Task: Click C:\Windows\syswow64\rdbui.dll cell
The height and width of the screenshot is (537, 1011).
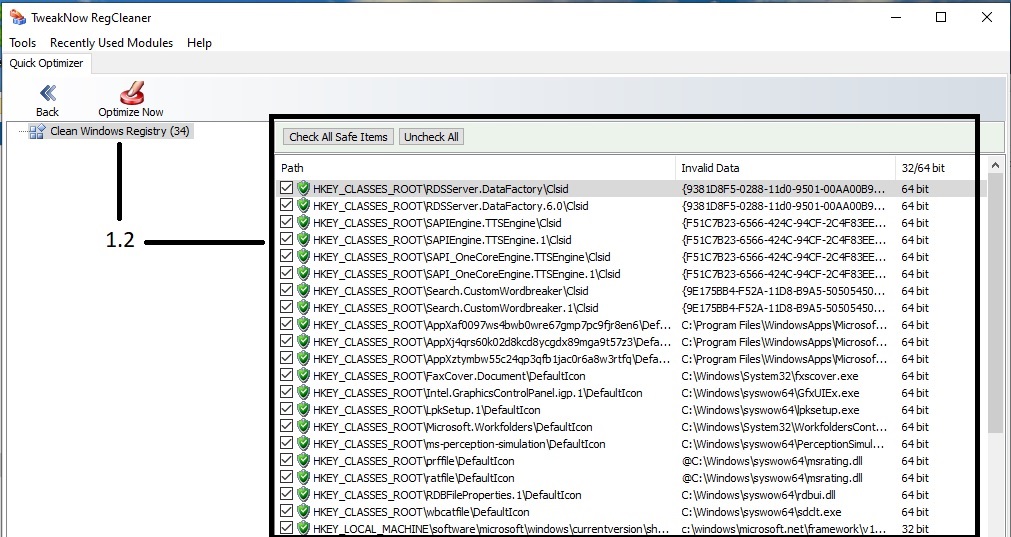Action: [759, 495]
